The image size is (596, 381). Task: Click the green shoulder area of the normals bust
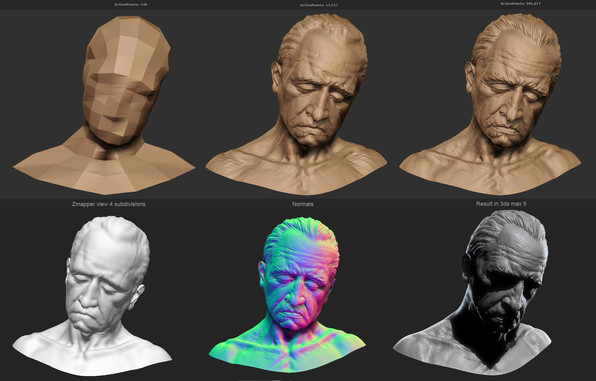pyautogui.click(x=236, y=348)
